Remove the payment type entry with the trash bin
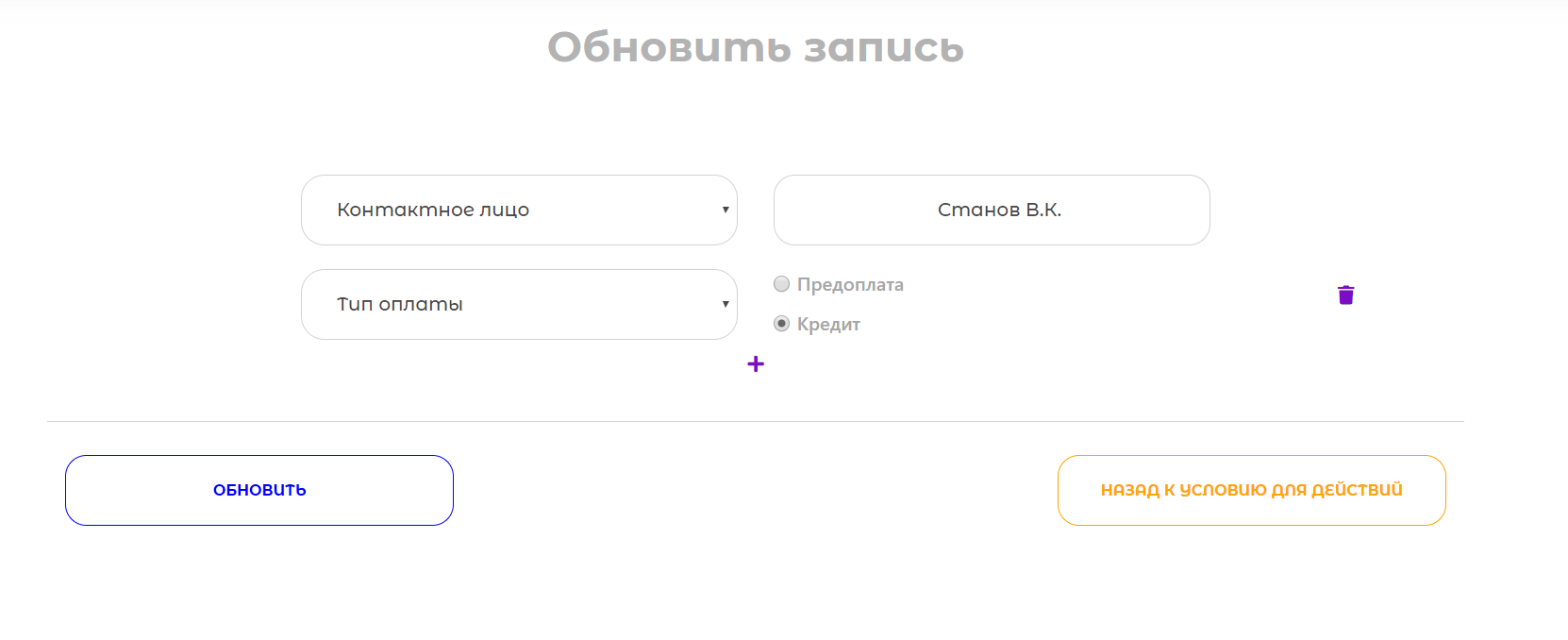Viewport: 1568px width, 640px height. point(1346,295)
